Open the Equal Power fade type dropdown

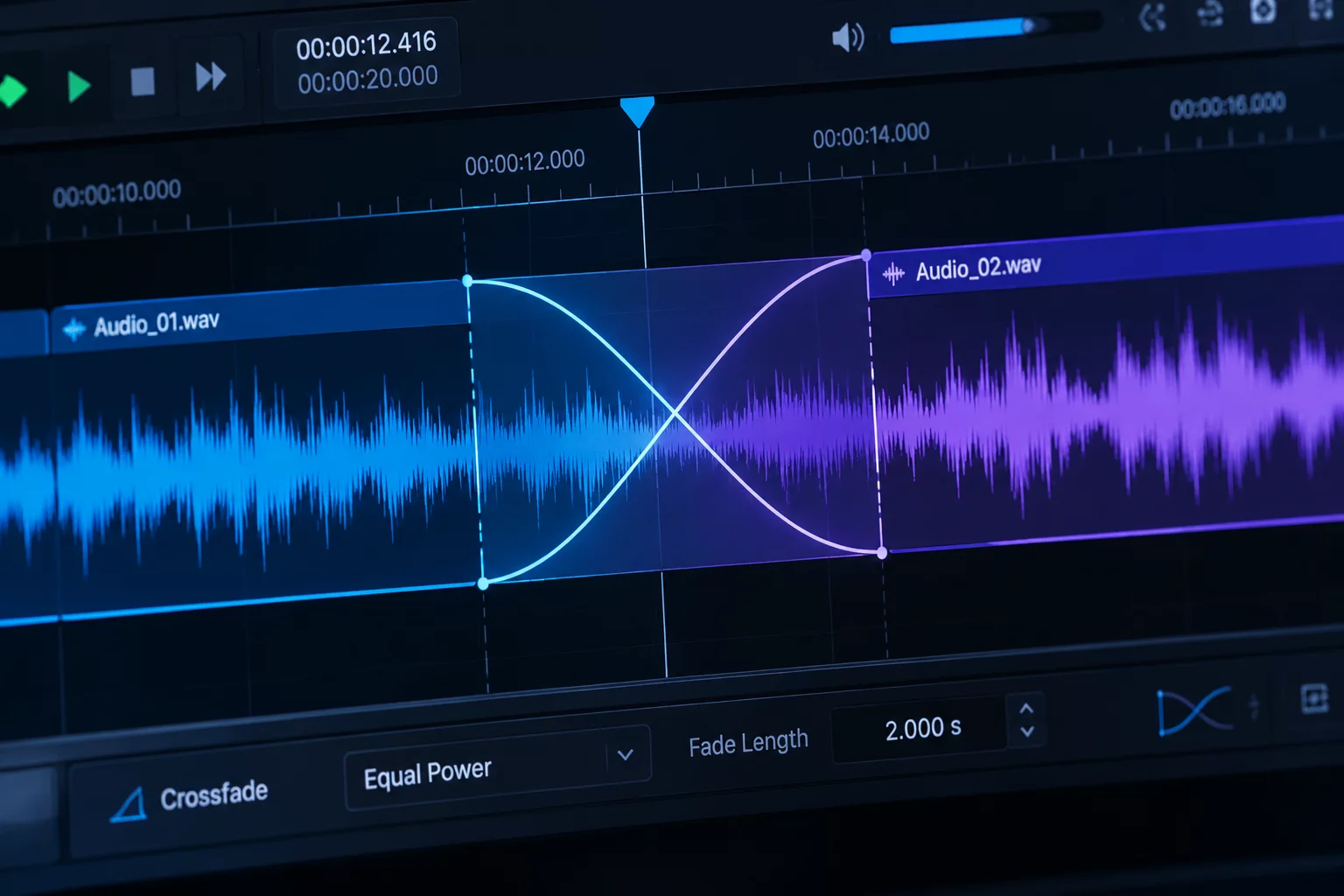click(x=498, y=767)
